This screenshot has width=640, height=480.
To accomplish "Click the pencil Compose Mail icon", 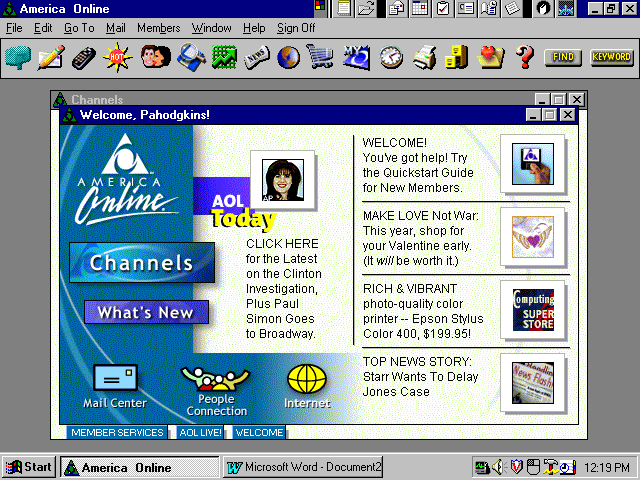I will click(51, 57).
